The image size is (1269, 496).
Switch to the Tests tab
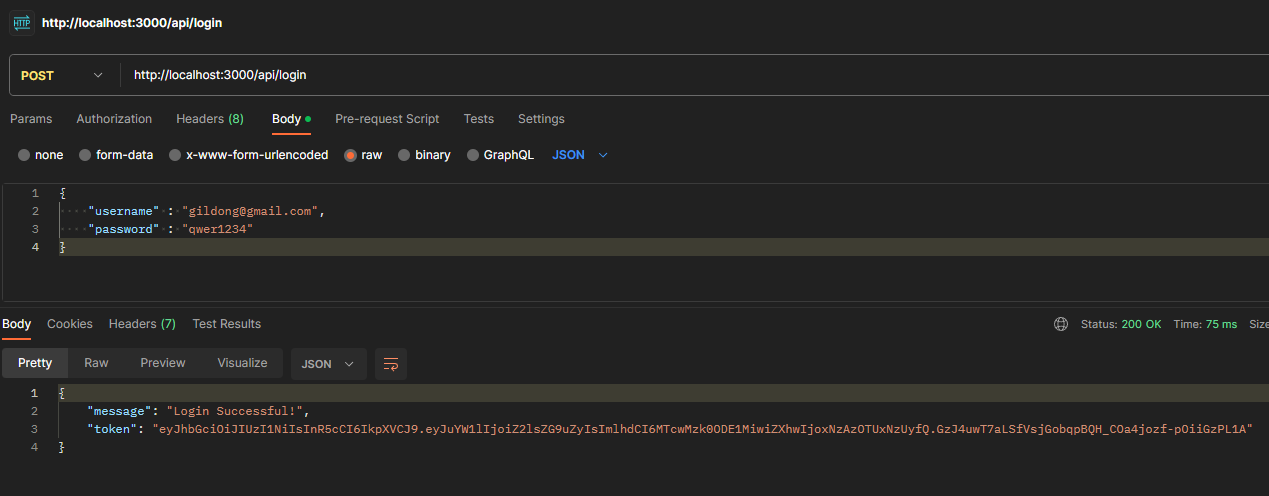[x=479, y=119]
